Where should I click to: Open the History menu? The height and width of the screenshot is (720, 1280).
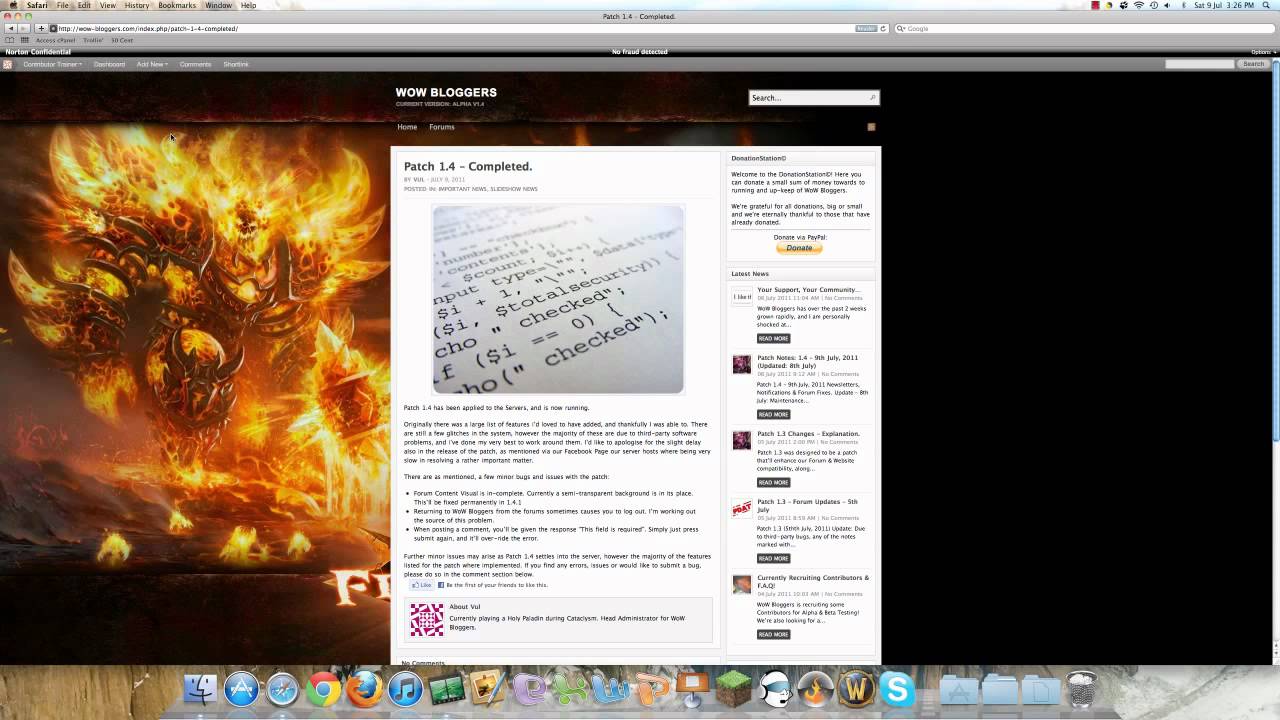click(137, 5)
